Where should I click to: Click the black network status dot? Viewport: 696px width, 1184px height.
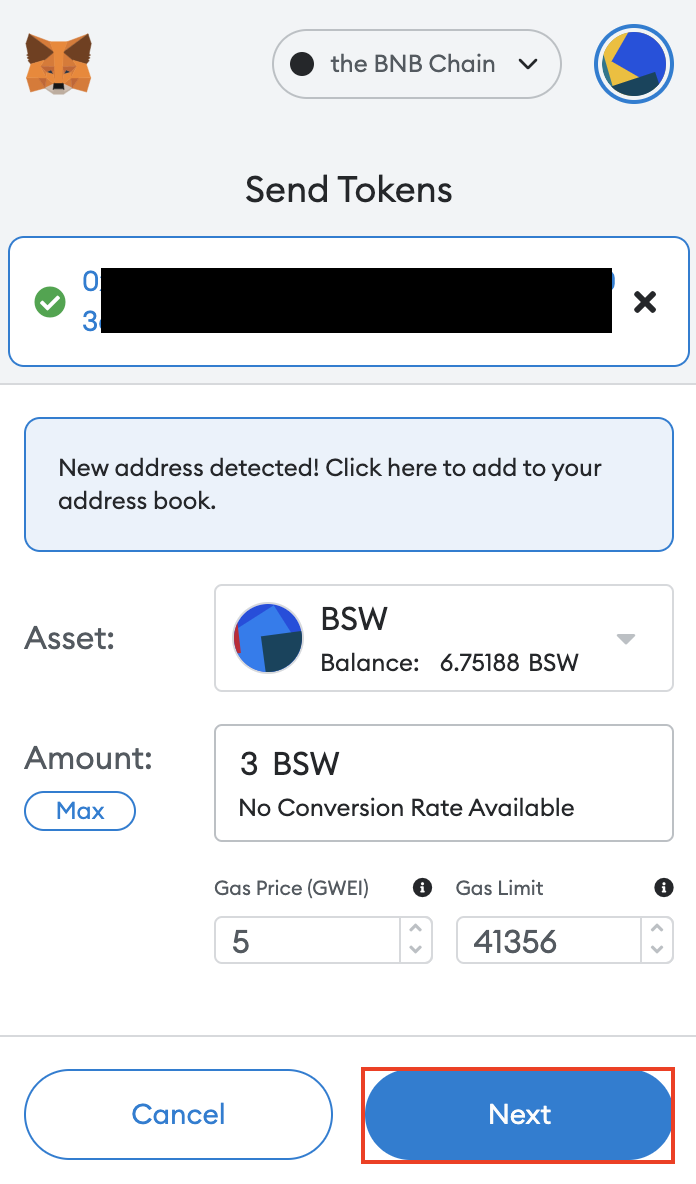pos(302,64)
